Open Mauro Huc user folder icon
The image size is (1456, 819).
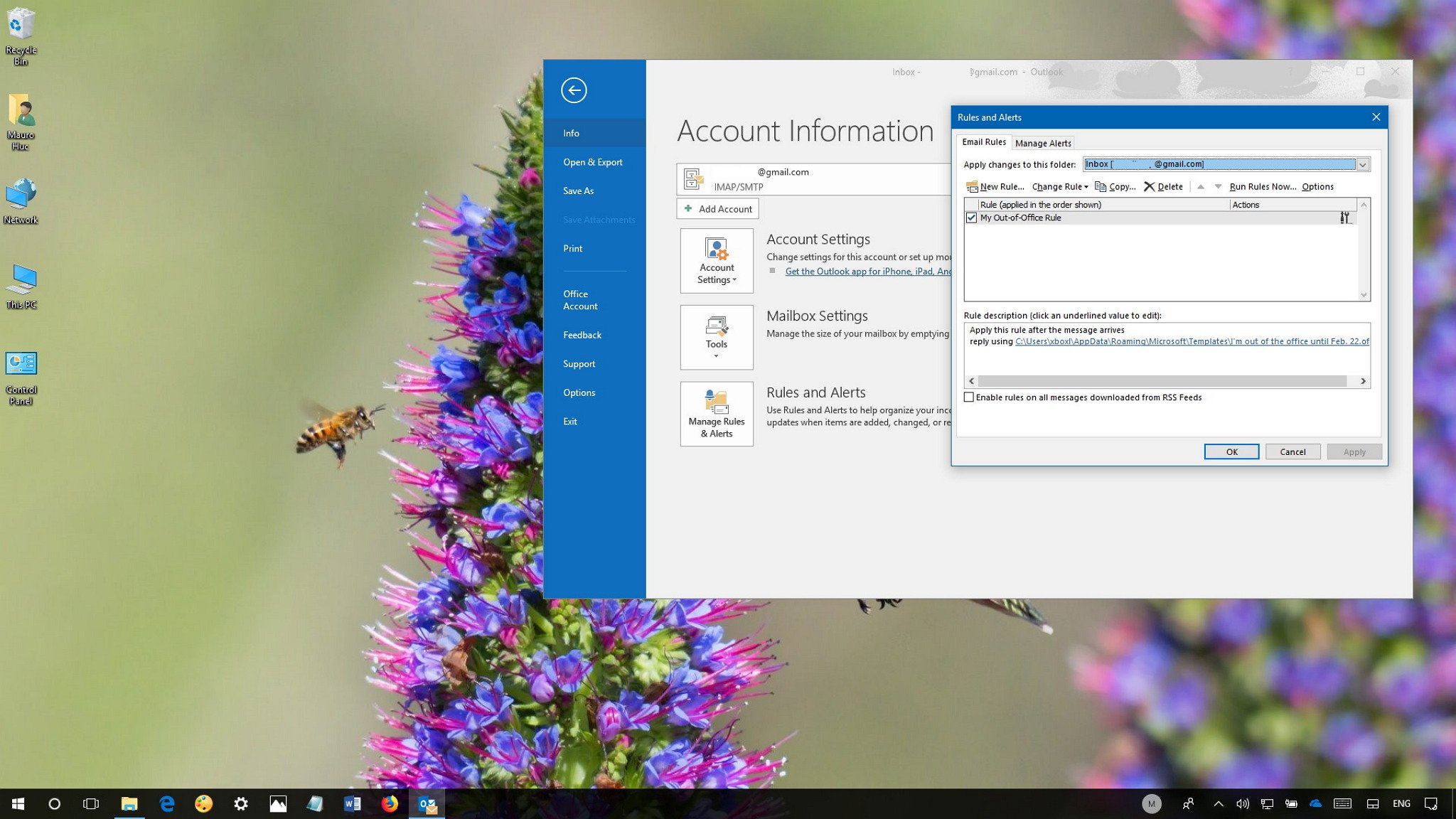(21, 122)
